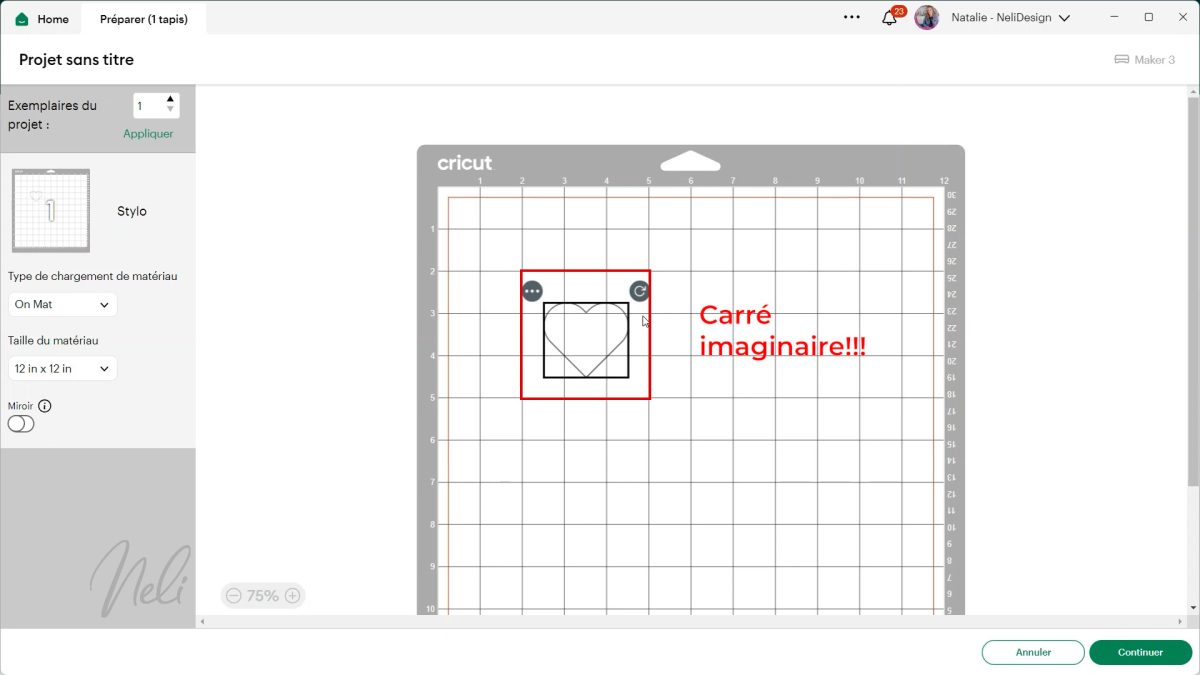Click Natalie's profile avatar
The image size is (1200, 675).
926,17
